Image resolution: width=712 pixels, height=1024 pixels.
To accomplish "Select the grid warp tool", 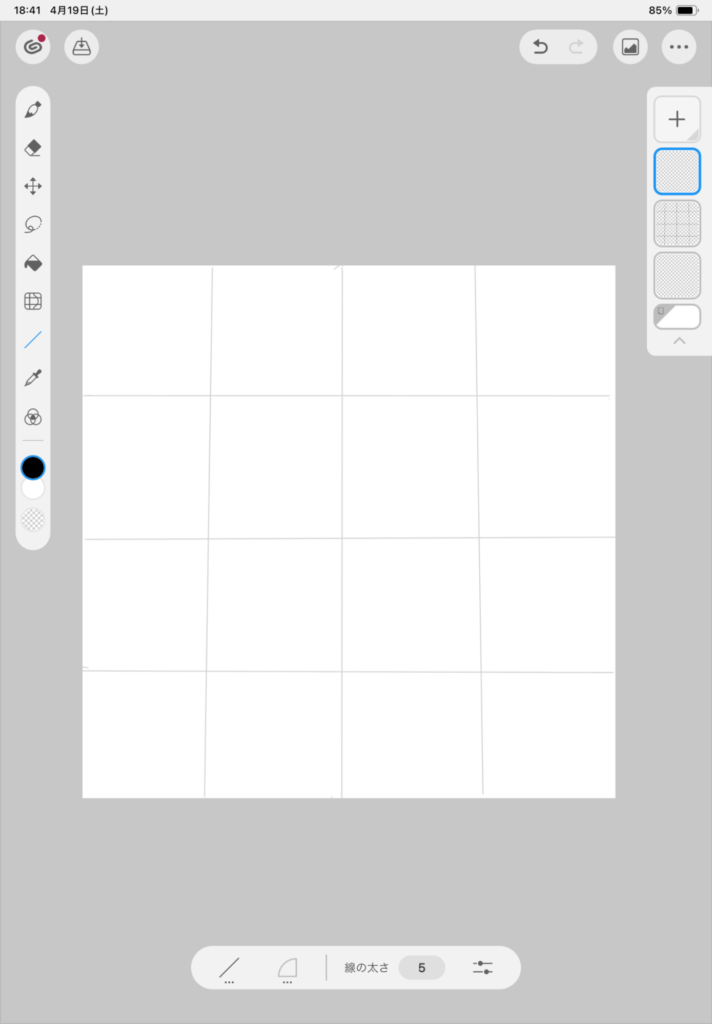I will point(33,301).
